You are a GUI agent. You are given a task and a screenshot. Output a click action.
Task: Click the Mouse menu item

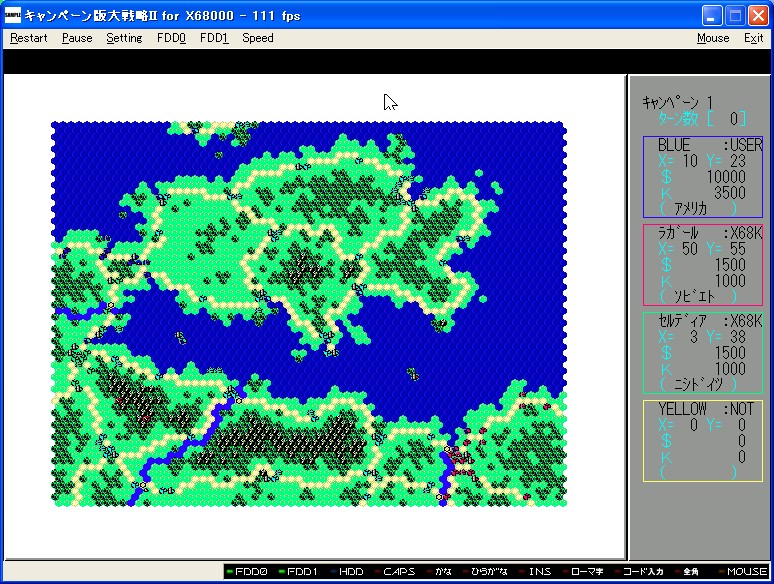pos(713,38)
